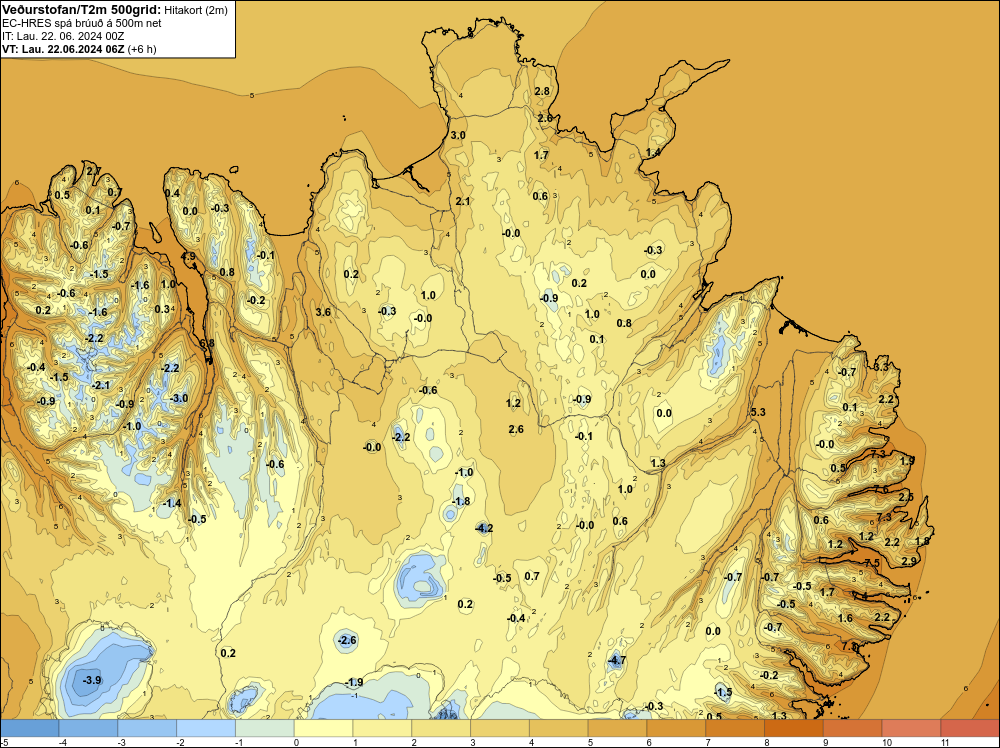Pick the legend color between 2 and 3
The width and height of the screenshot is (1000, 748).
point(441,728)
